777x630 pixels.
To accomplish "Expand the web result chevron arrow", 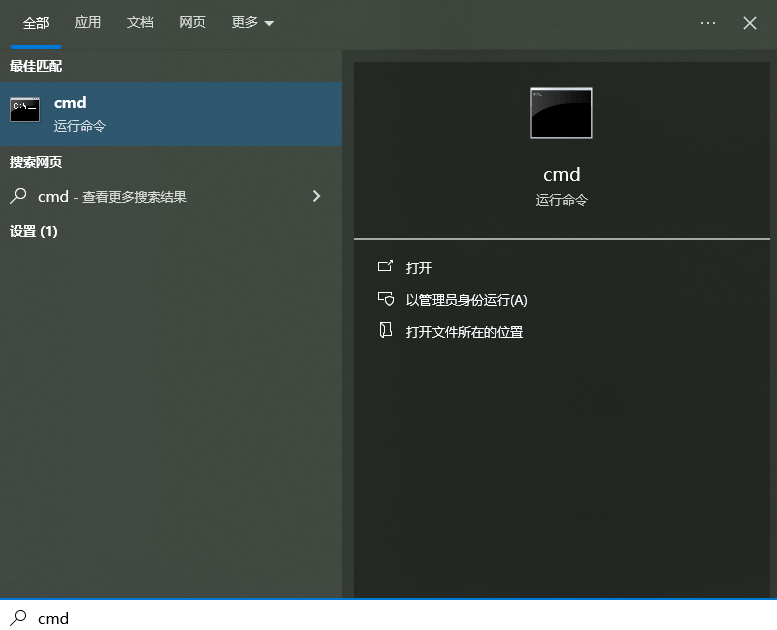I will click(317, 196).
